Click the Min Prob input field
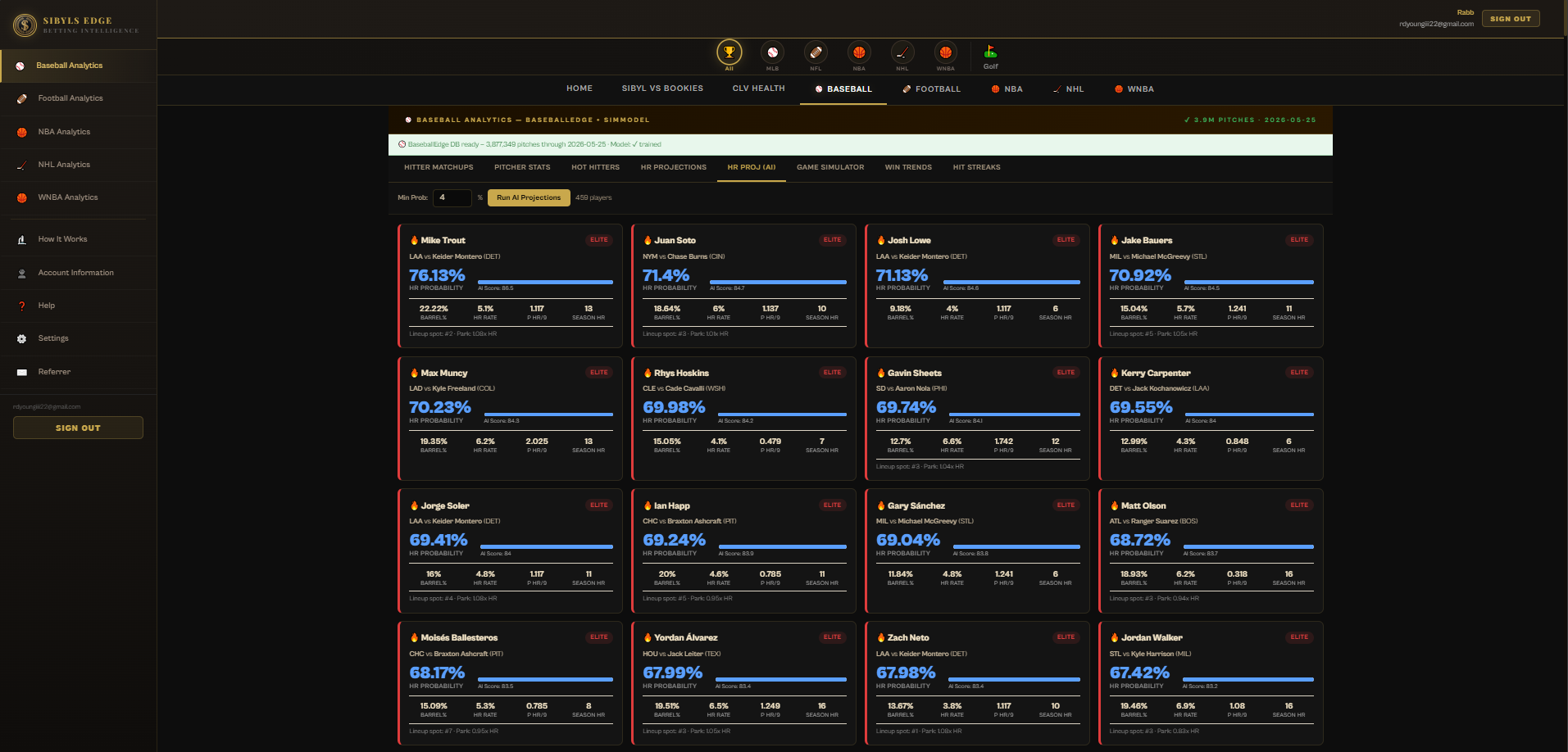The width and height of the screenshot is (1568, 752). [452, 197]
